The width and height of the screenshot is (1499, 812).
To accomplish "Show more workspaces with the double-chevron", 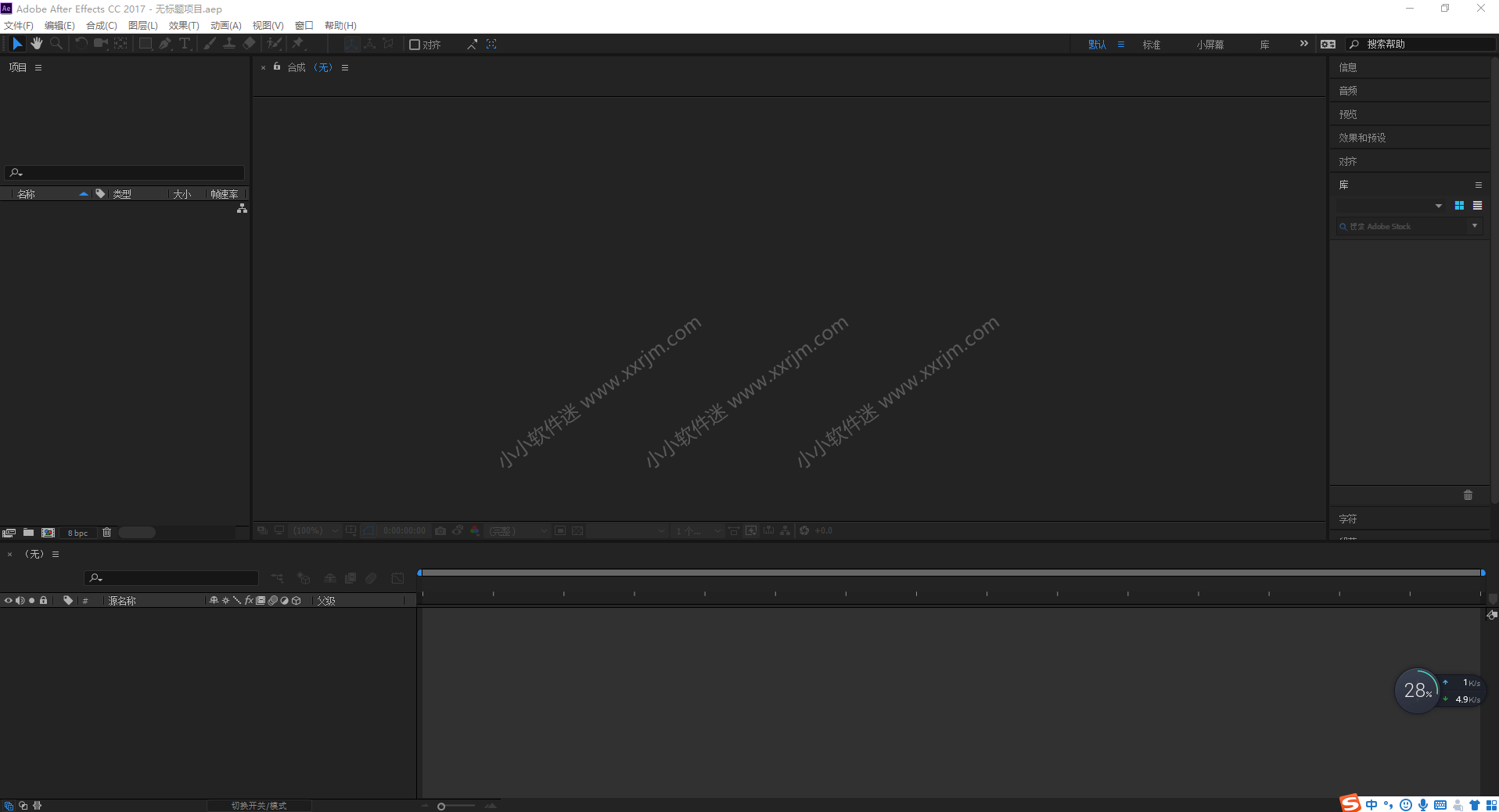I will click(x=1303, y=44).
